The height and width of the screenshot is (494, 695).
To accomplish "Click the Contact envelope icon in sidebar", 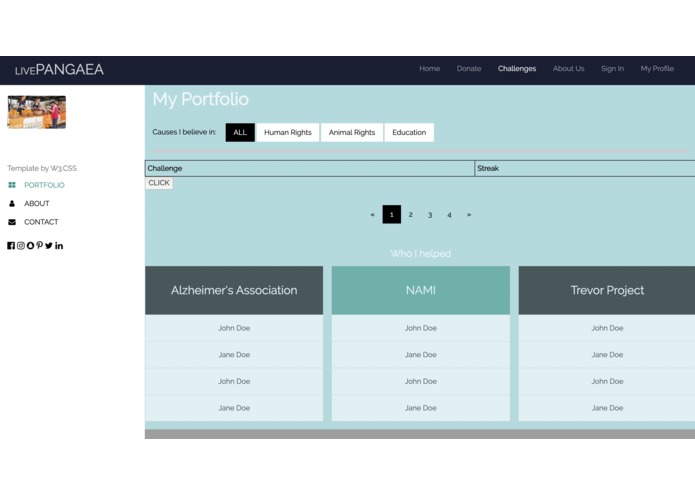I will click(x=12, y=222).
